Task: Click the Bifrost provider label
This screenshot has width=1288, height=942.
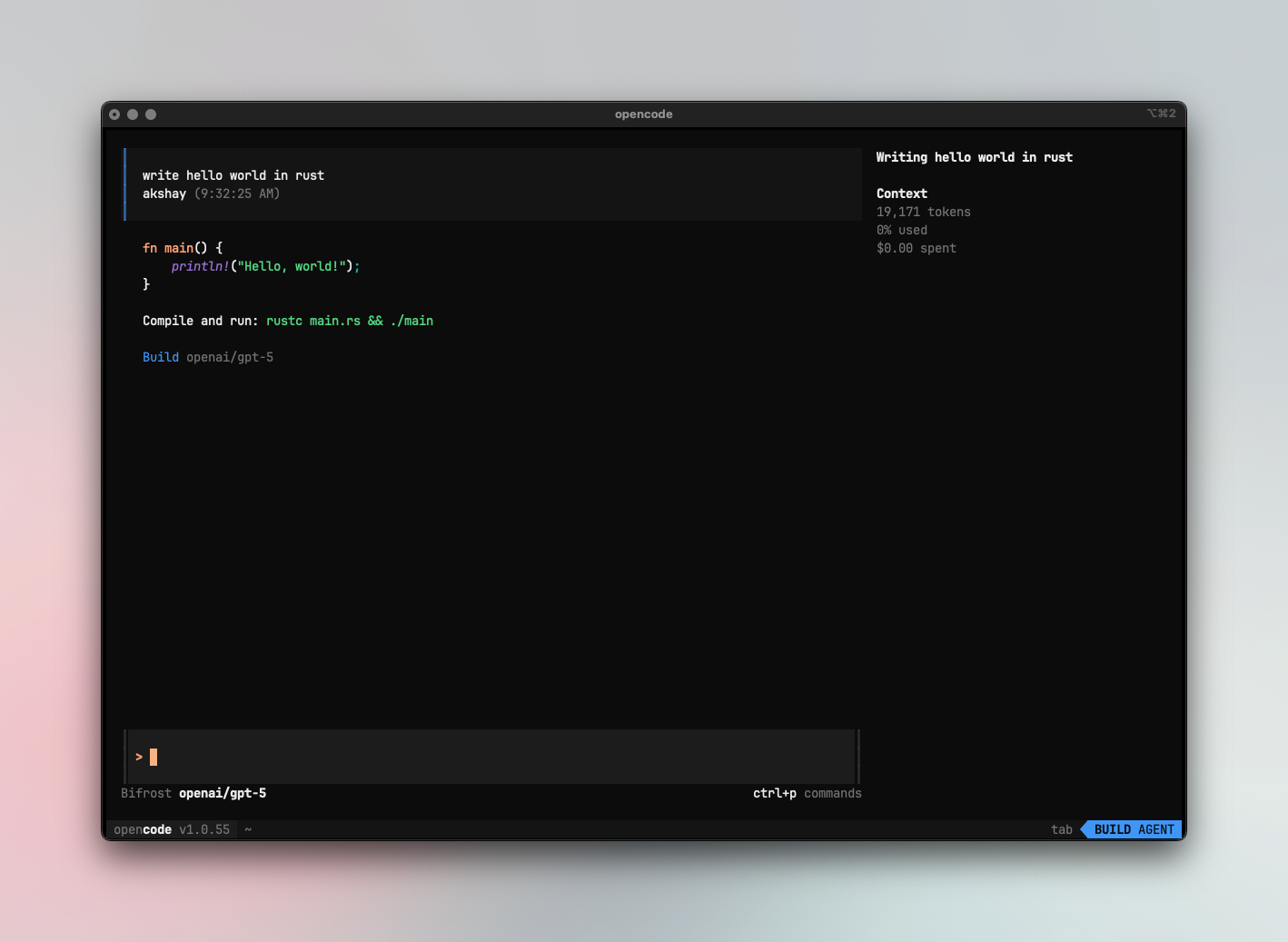Action: pos(145,793)
